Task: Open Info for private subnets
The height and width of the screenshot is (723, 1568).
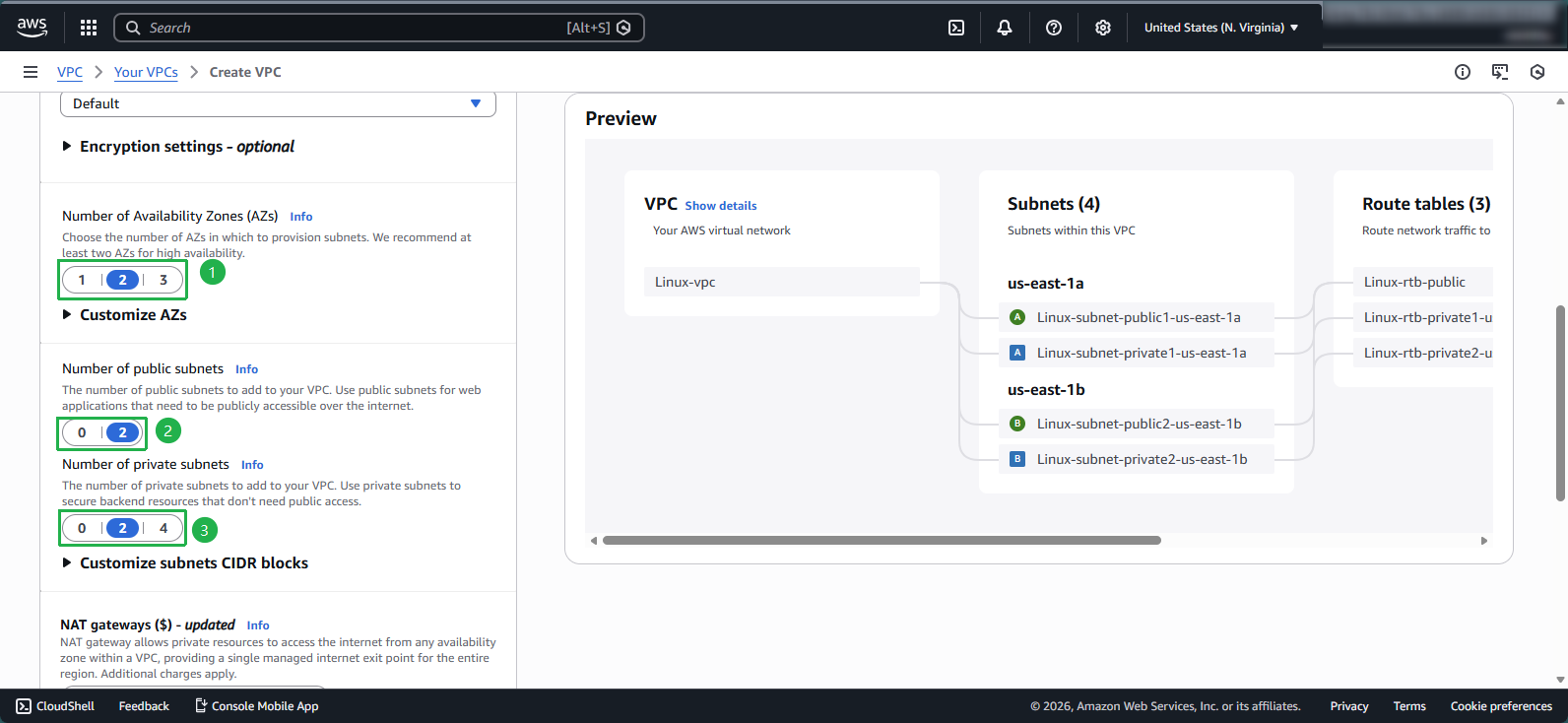Action: click(252, 465)
